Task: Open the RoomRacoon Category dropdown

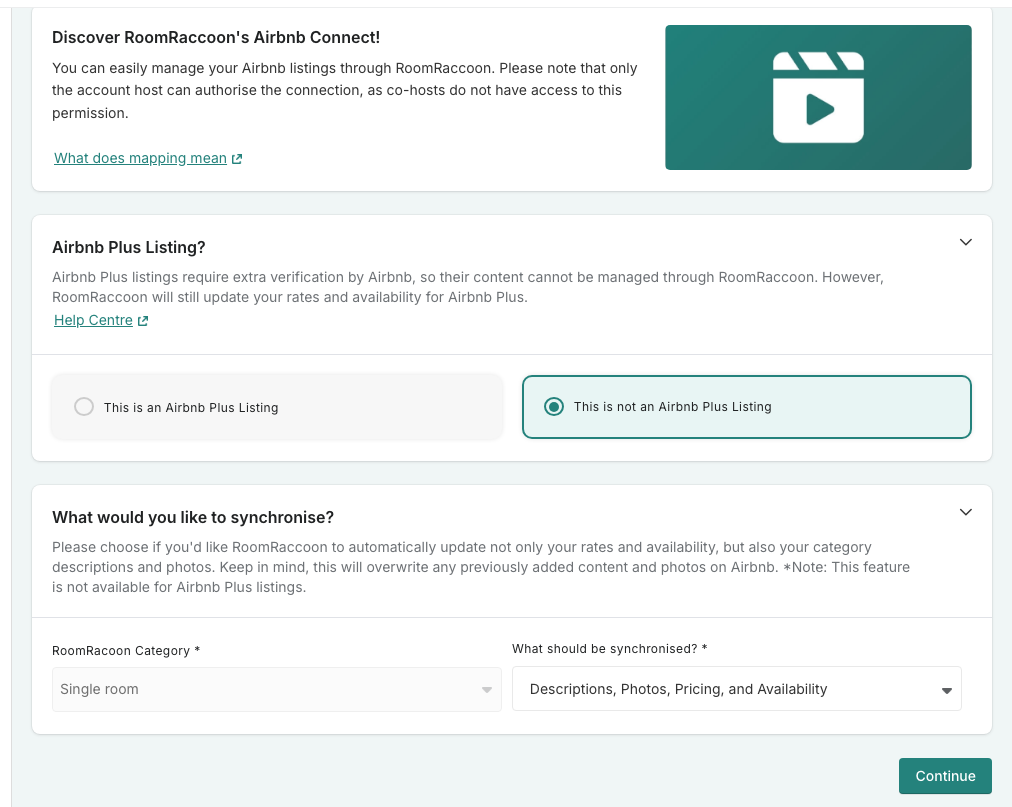Action: (x=276, y=690)
